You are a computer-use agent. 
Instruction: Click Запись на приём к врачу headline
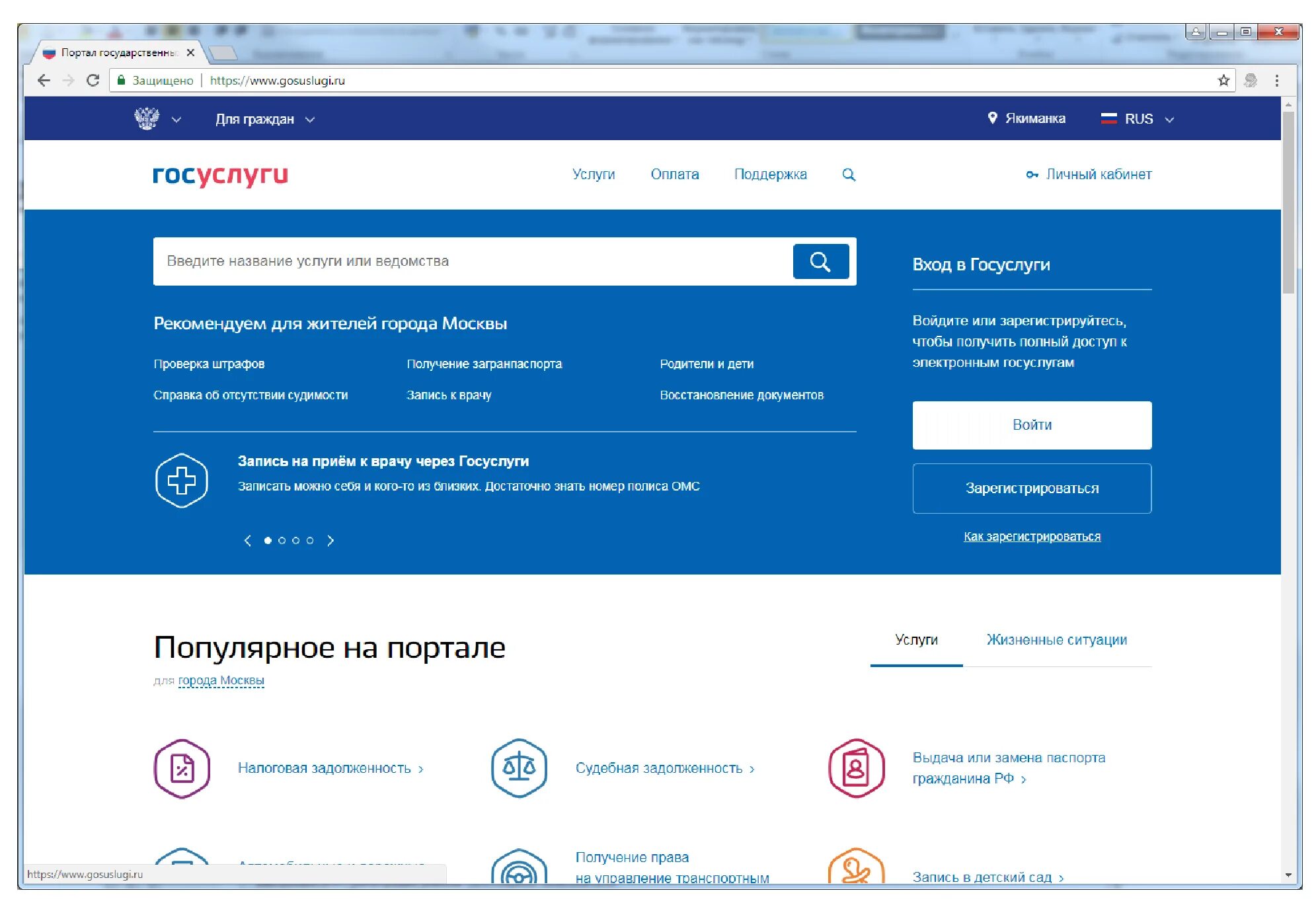[383, 461]
